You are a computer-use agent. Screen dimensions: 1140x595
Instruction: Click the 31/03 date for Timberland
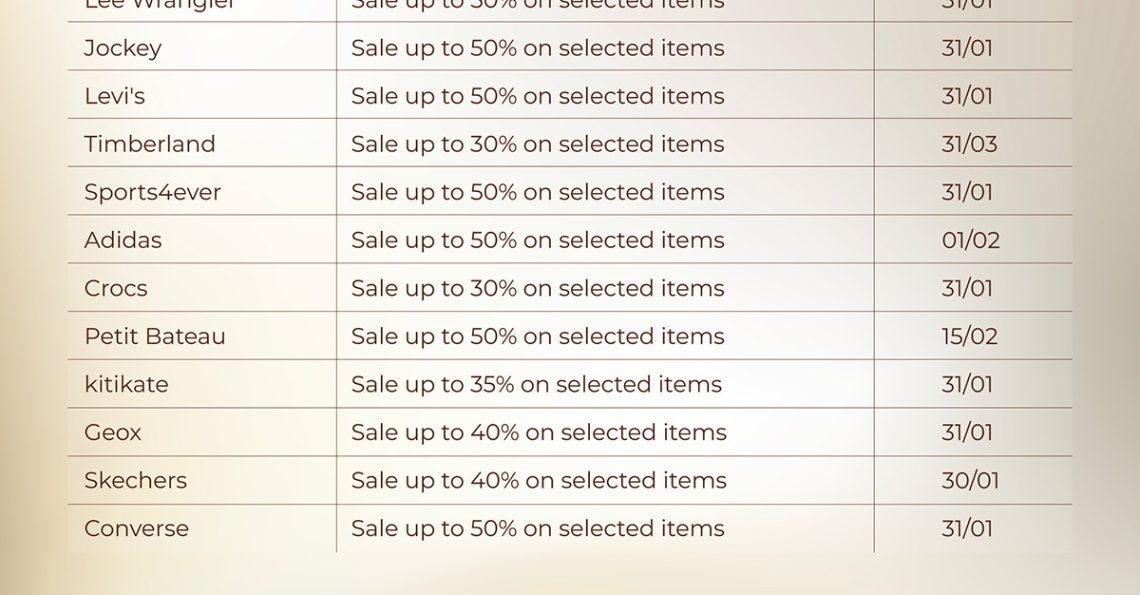pyautogui.click(x=969, y=144)
